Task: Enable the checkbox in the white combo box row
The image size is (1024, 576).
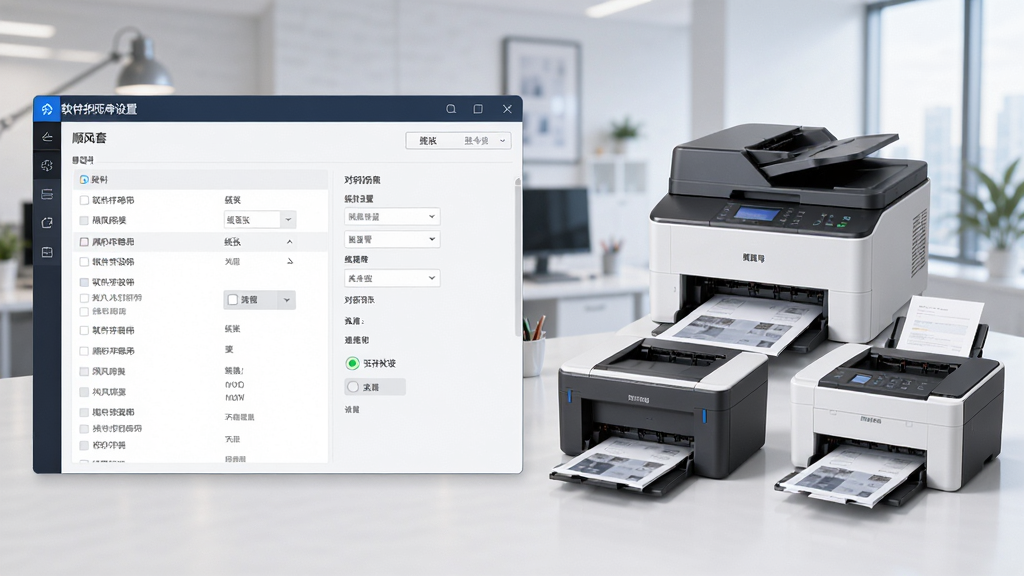Action: [x=84, y=220]
